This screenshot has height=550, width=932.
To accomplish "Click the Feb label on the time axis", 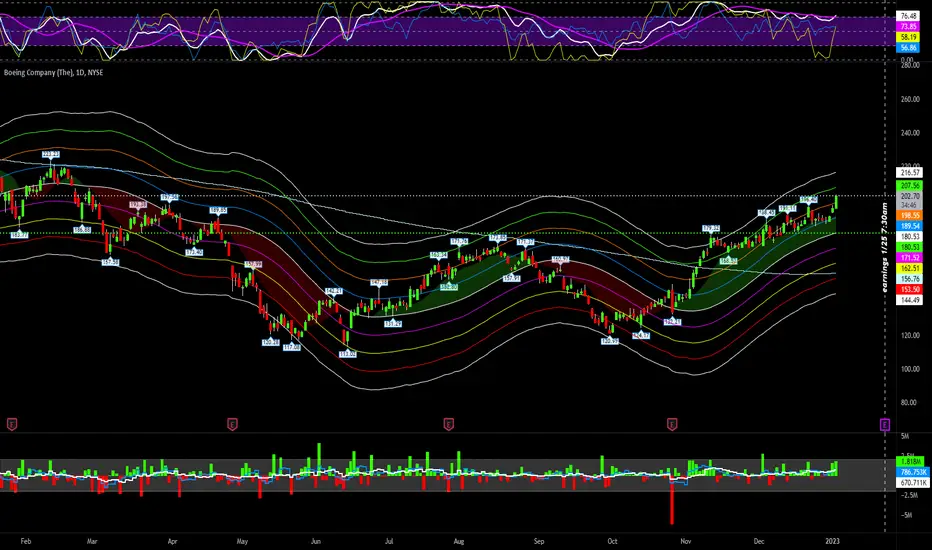I will [x=26, y=541].
